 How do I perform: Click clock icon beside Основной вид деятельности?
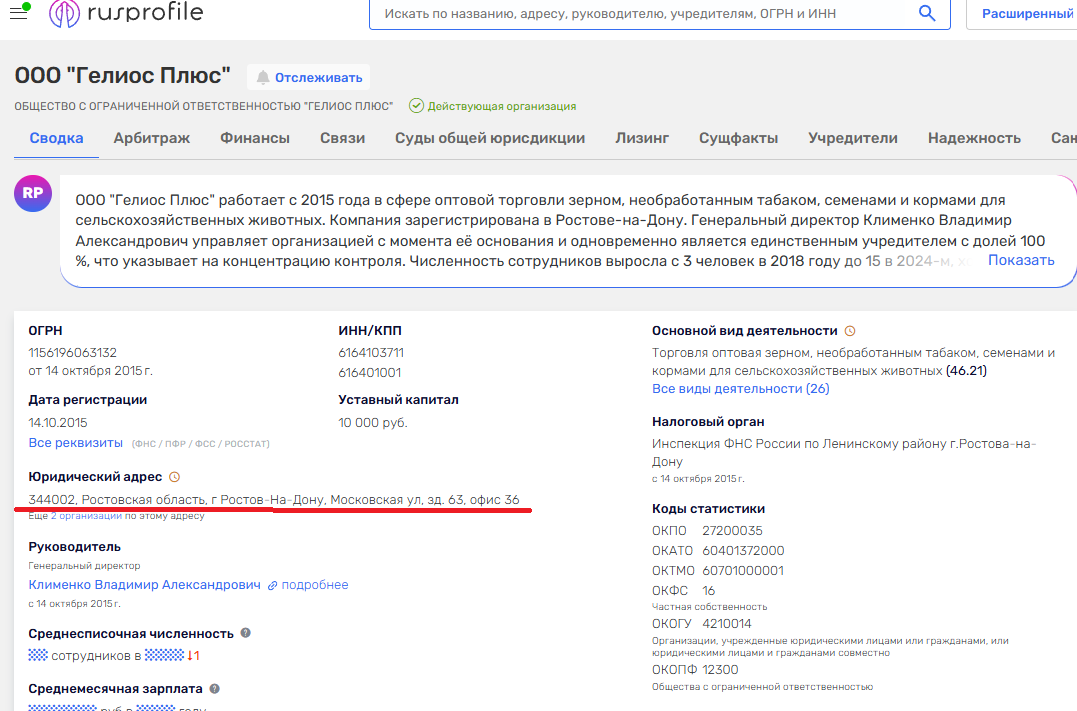pos(850,331)
